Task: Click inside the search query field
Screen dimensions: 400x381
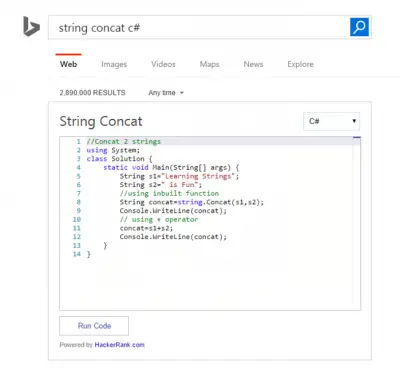Action: click(199, 27)
